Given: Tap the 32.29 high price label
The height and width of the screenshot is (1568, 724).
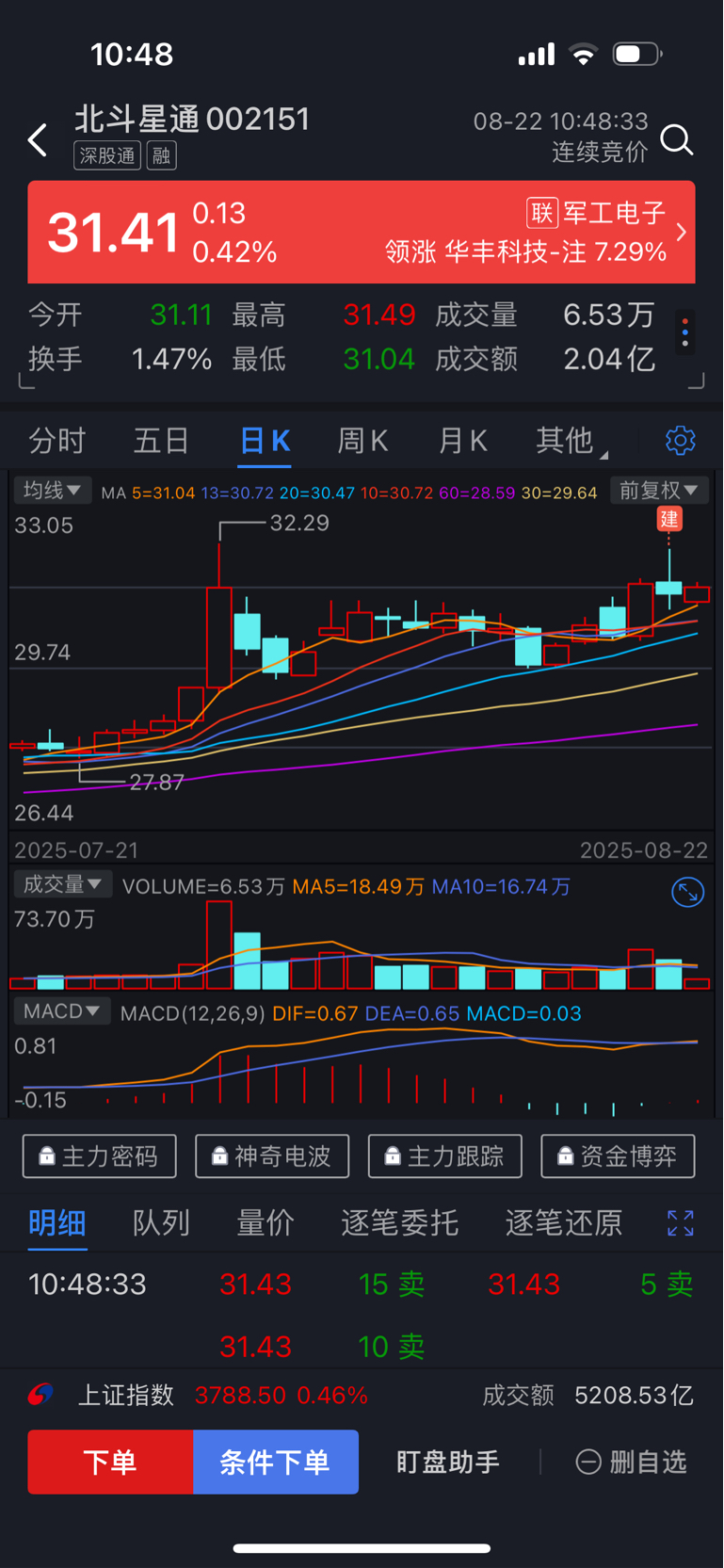Looking at the screenshot, I should coord(299,523).
